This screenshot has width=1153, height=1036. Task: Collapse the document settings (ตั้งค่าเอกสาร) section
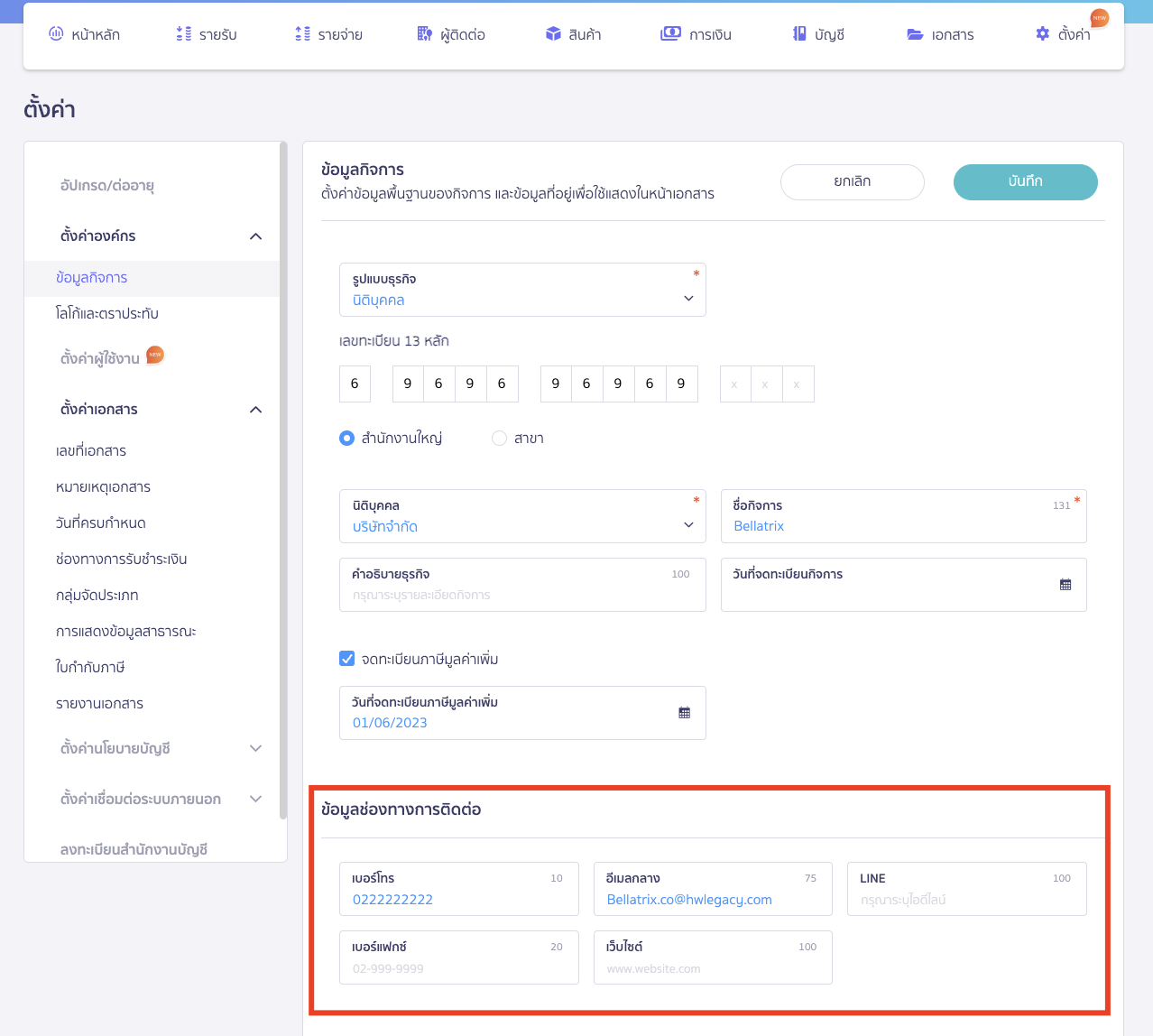[255, 410]
